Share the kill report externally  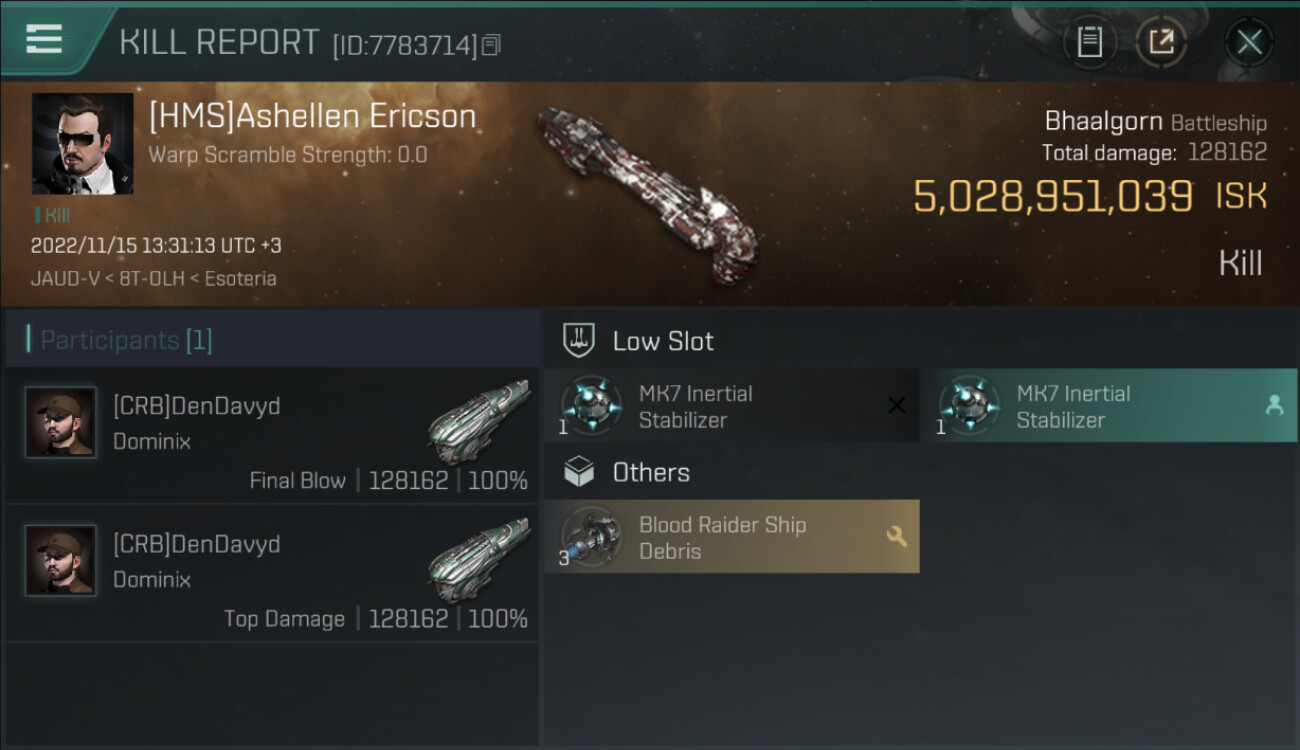point(1161,42)
